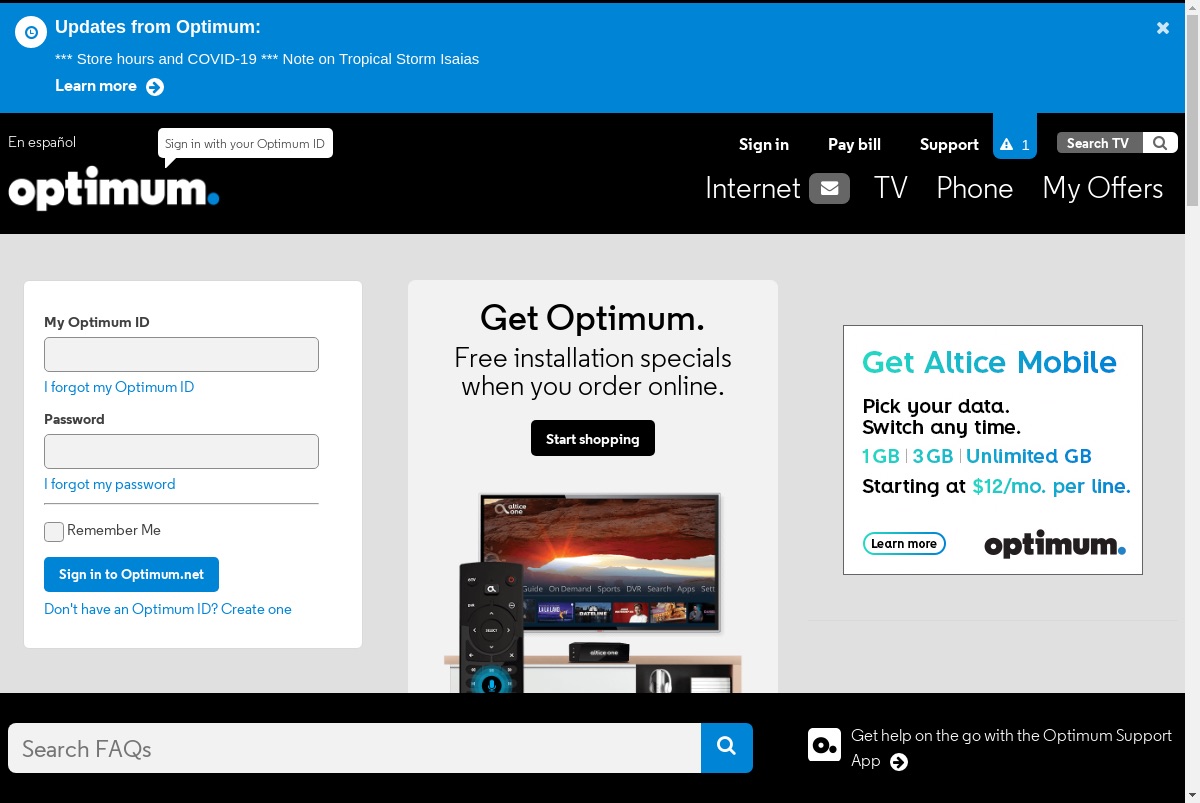Focus the Password field
Viewport: 1200px width, 803px height.
(181, 451)
